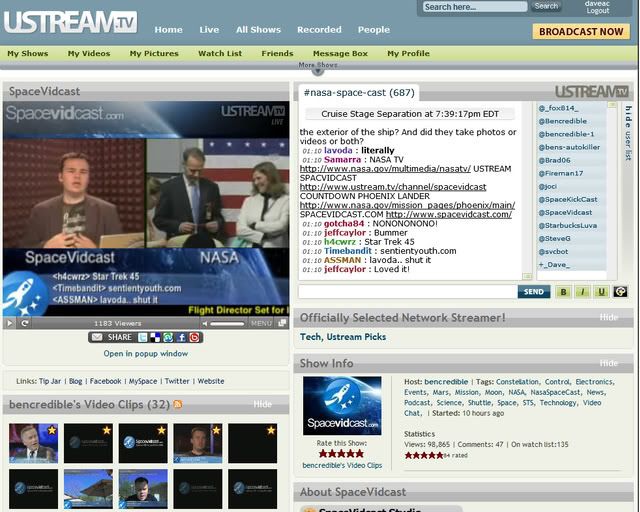Go to the Home menu item
Image resolution: width=640 pixels, height=512 pixels.
point(169,30)
